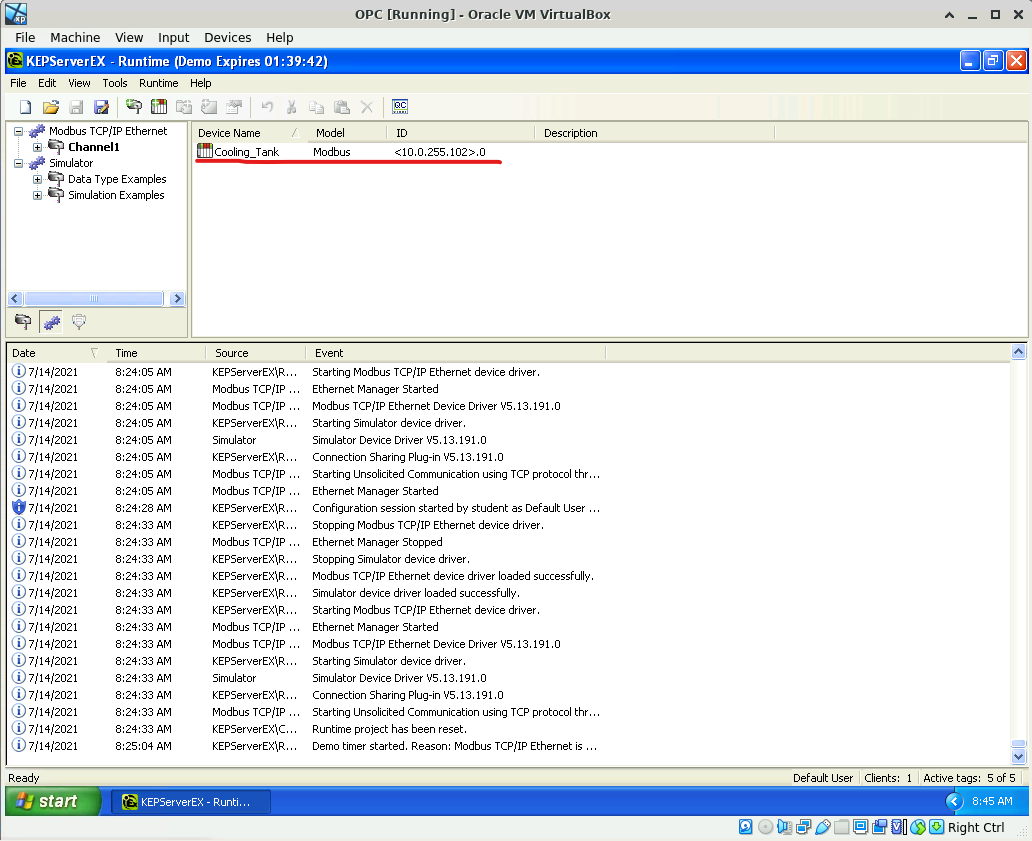Click the event log scroll down arrow
This screenshot has width=1032, height=841.
click(1018, 757)
